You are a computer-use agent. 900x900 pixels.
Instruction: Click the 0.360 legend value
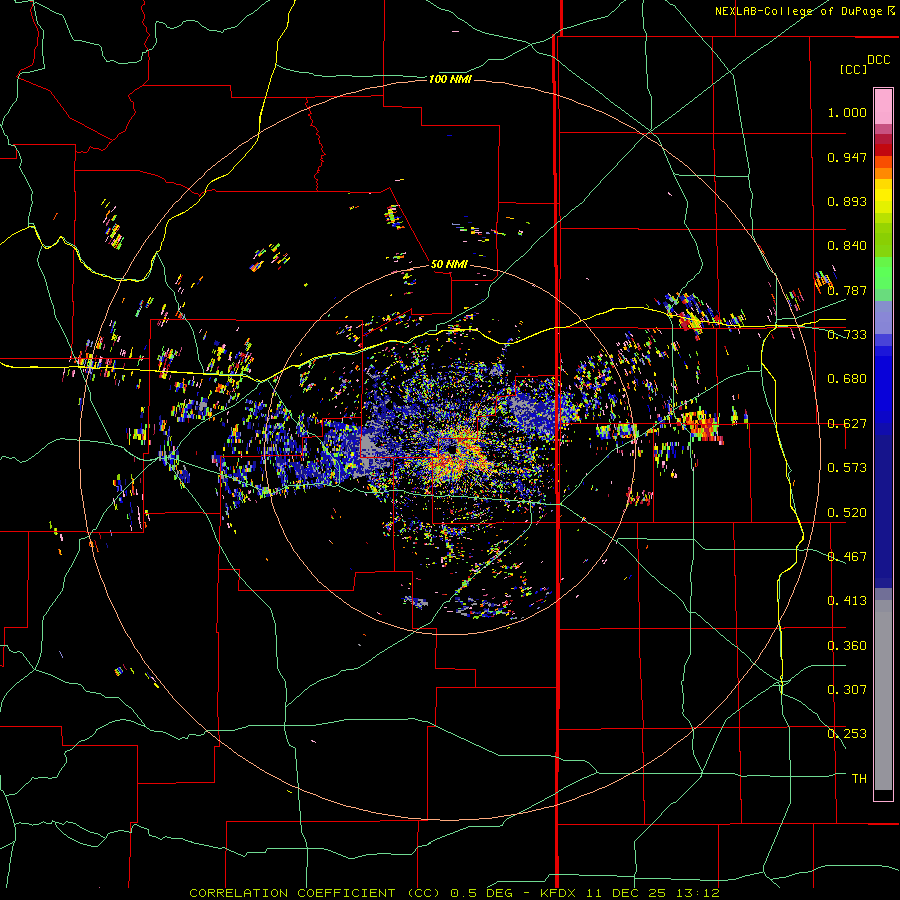point(847,646)
